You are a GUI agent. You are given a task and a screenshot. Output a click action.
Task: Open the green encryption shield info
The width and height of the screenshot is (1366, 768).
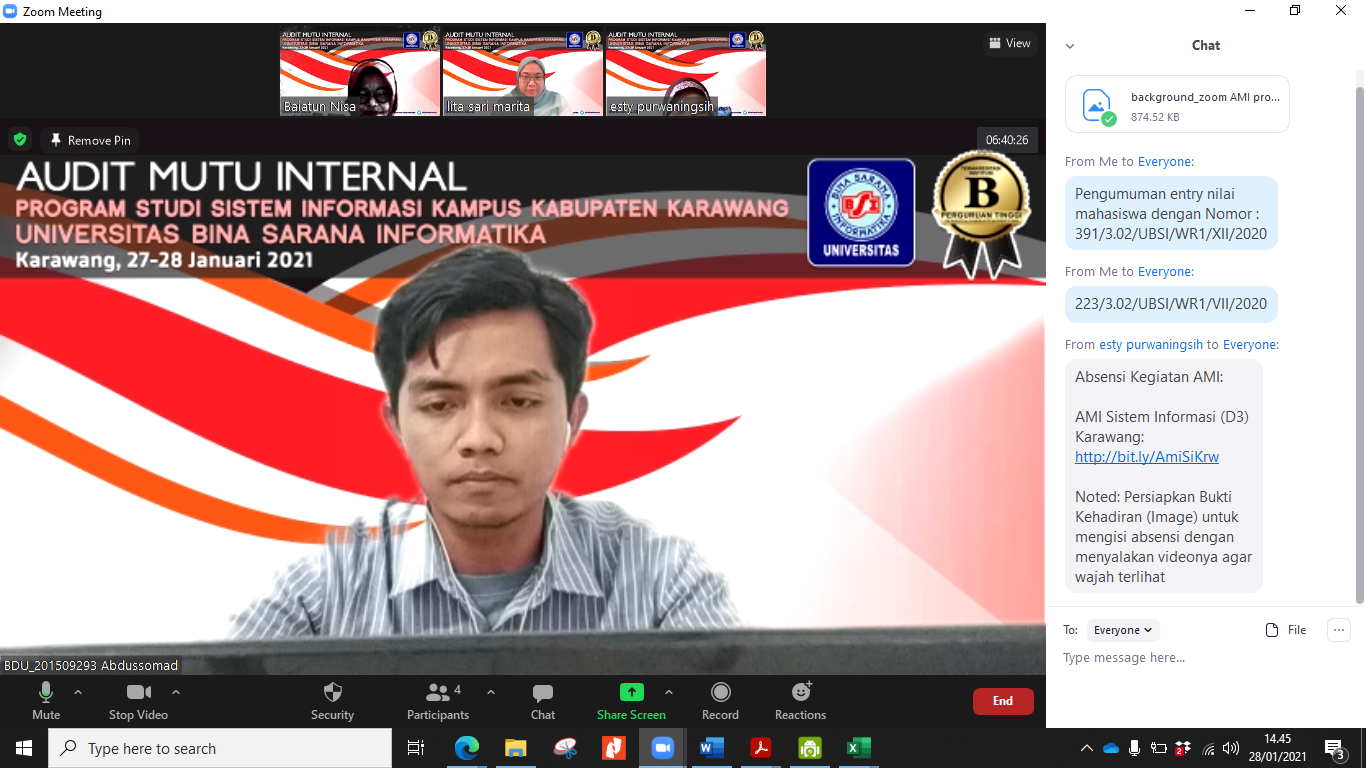(20, 140)
